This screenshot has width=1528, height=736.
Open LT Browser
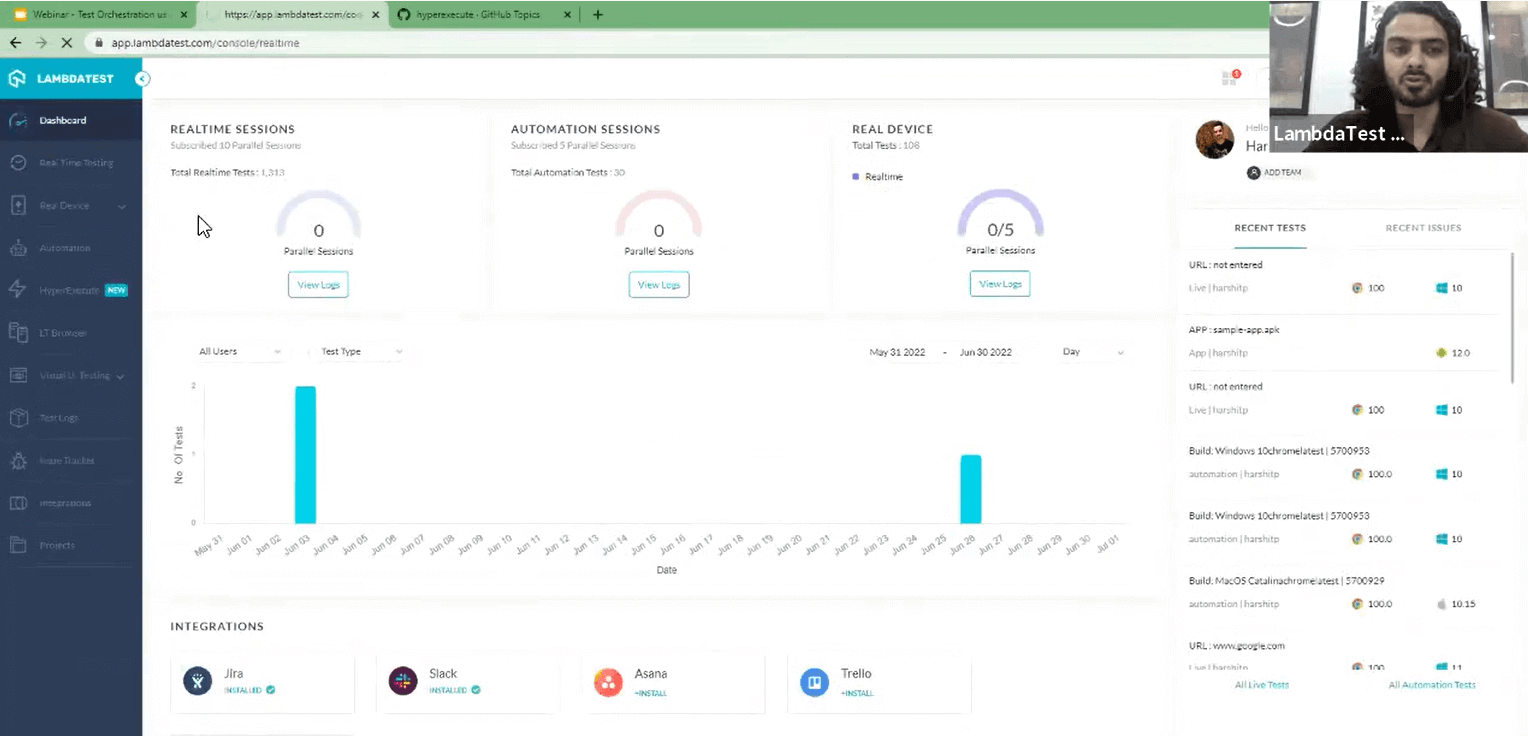(x=62, y=332)
